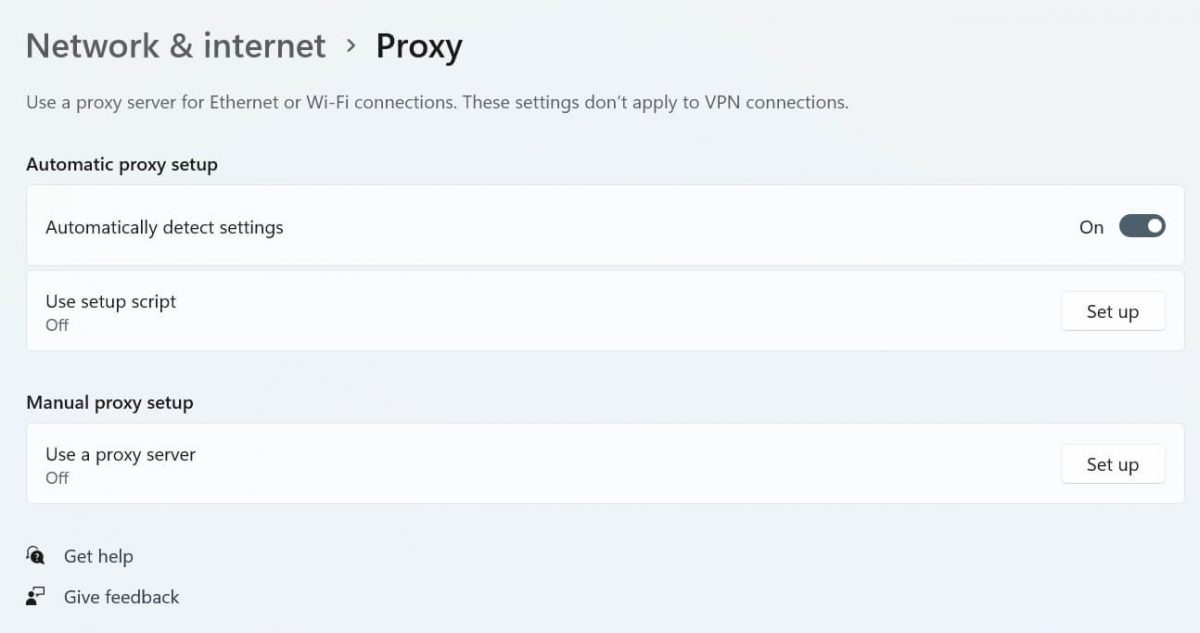The height and width of the screenshot is (633, 1200).
Task: Click the breadcrumb chevron separator
Action: coord(350,45)
